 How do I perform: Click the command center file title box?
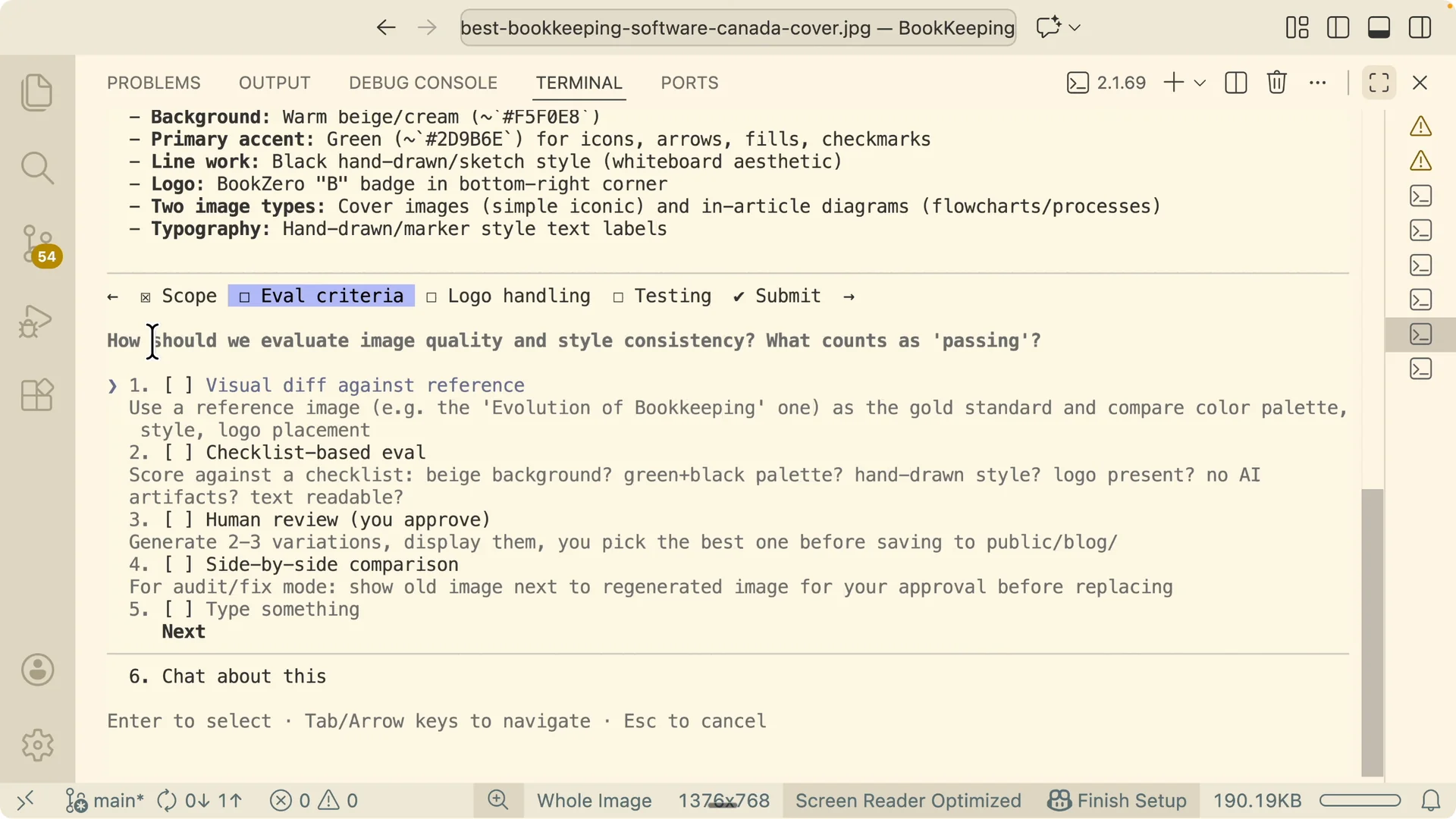coord(738,28)
